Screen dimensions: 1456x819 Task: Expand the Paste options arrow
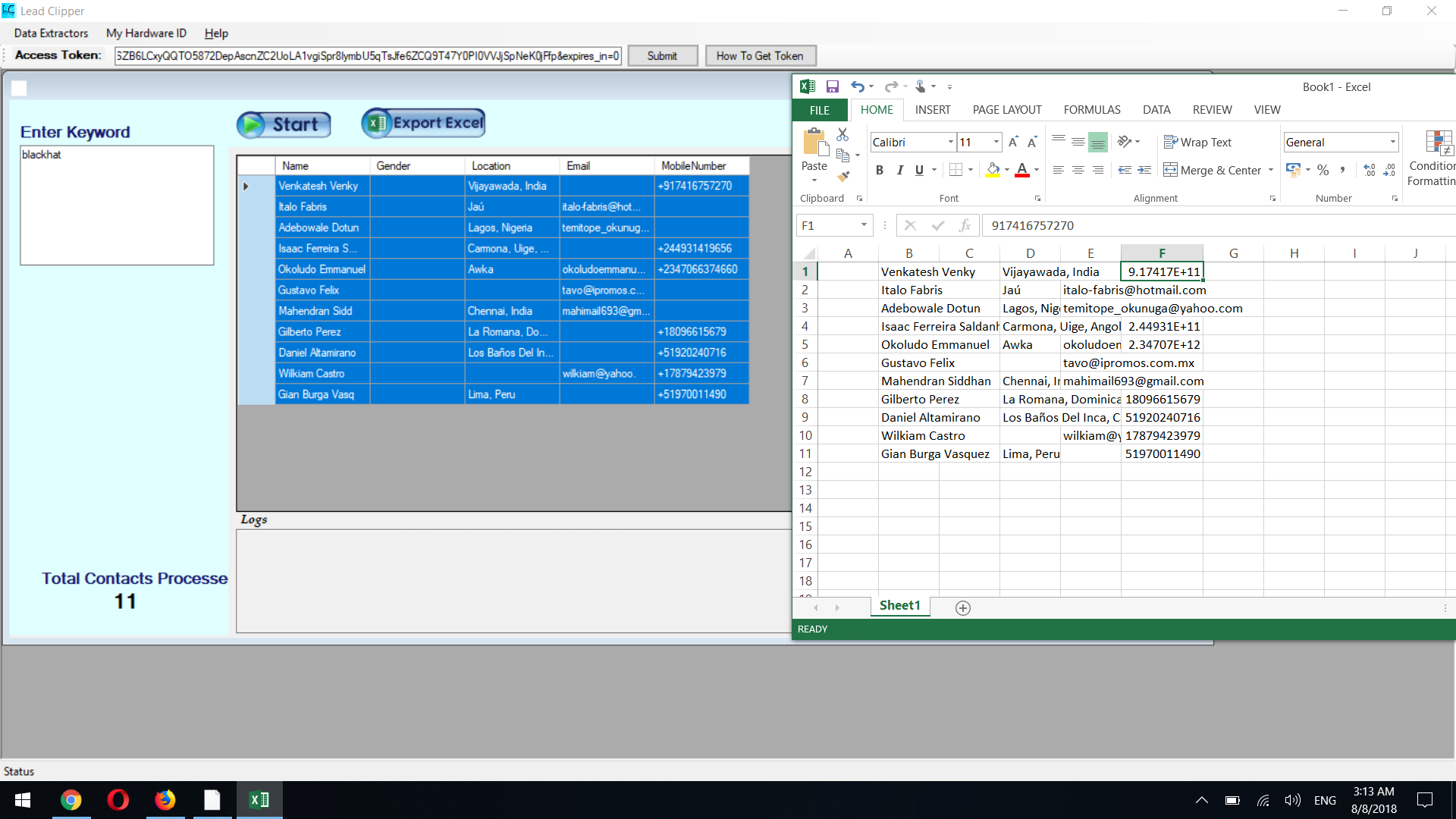(814, 180)
